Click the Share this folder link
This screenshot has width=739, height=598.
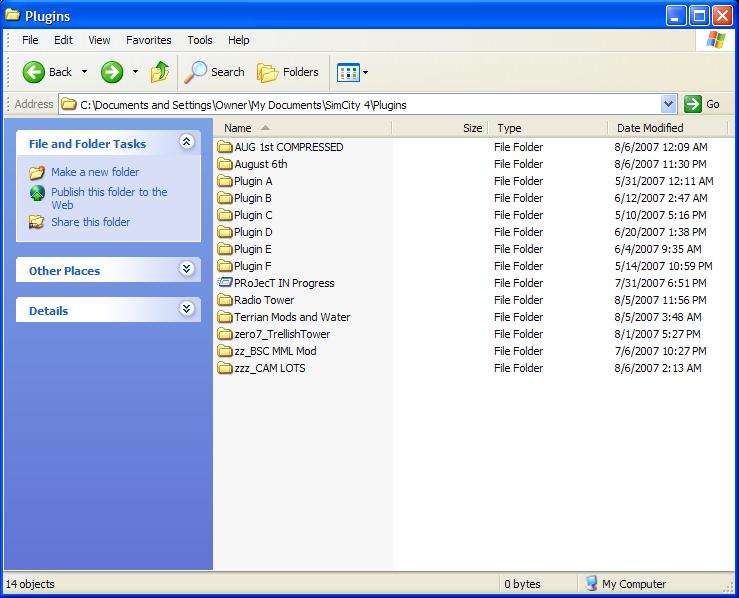(90, 222)
